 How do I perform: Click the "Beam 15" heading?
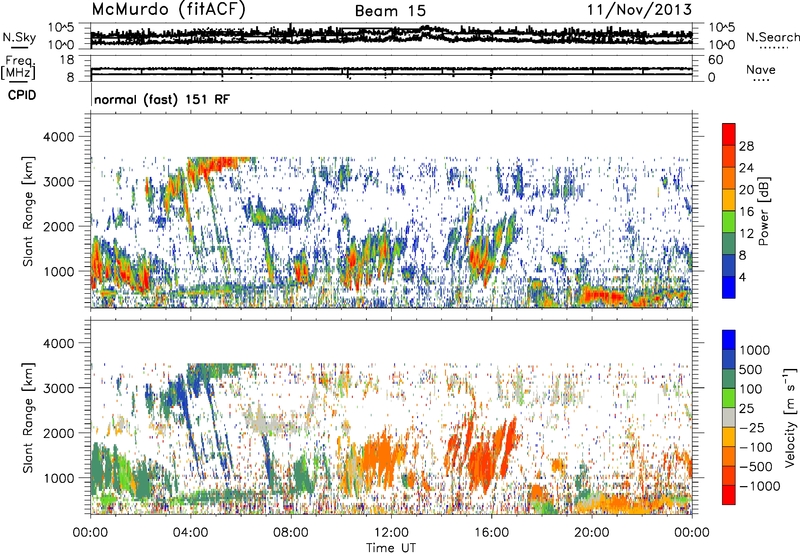[x=390, y=11]
